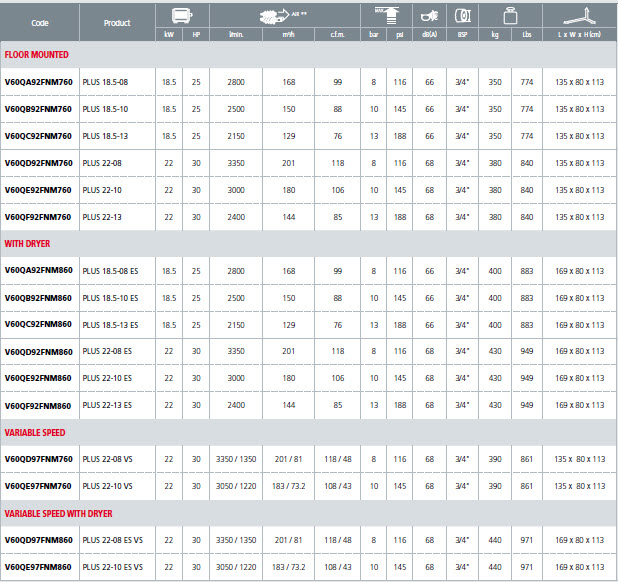Click the Lbs sub-header

click(527, 35)
